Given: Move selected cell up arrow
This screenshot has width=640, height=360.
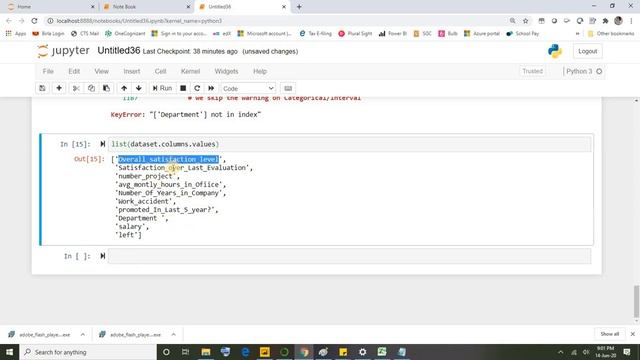Looking at the screenshot, I should (124, 88).
